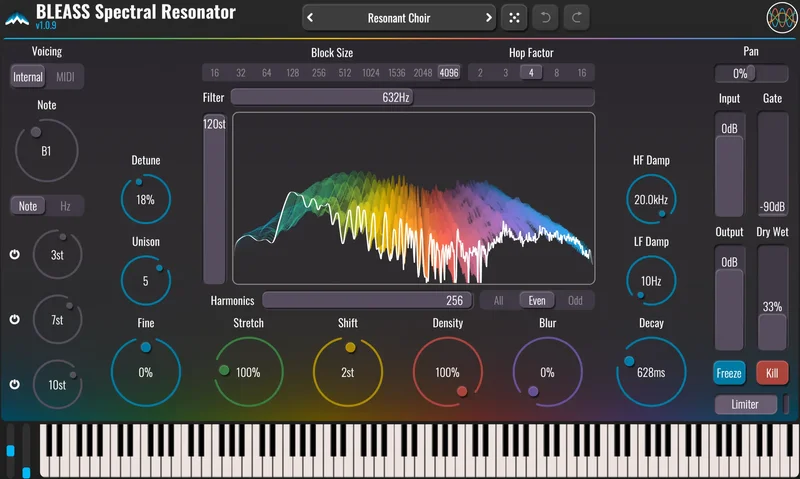
Task: Set Hop Factor to 2
Action: [480, 73]
